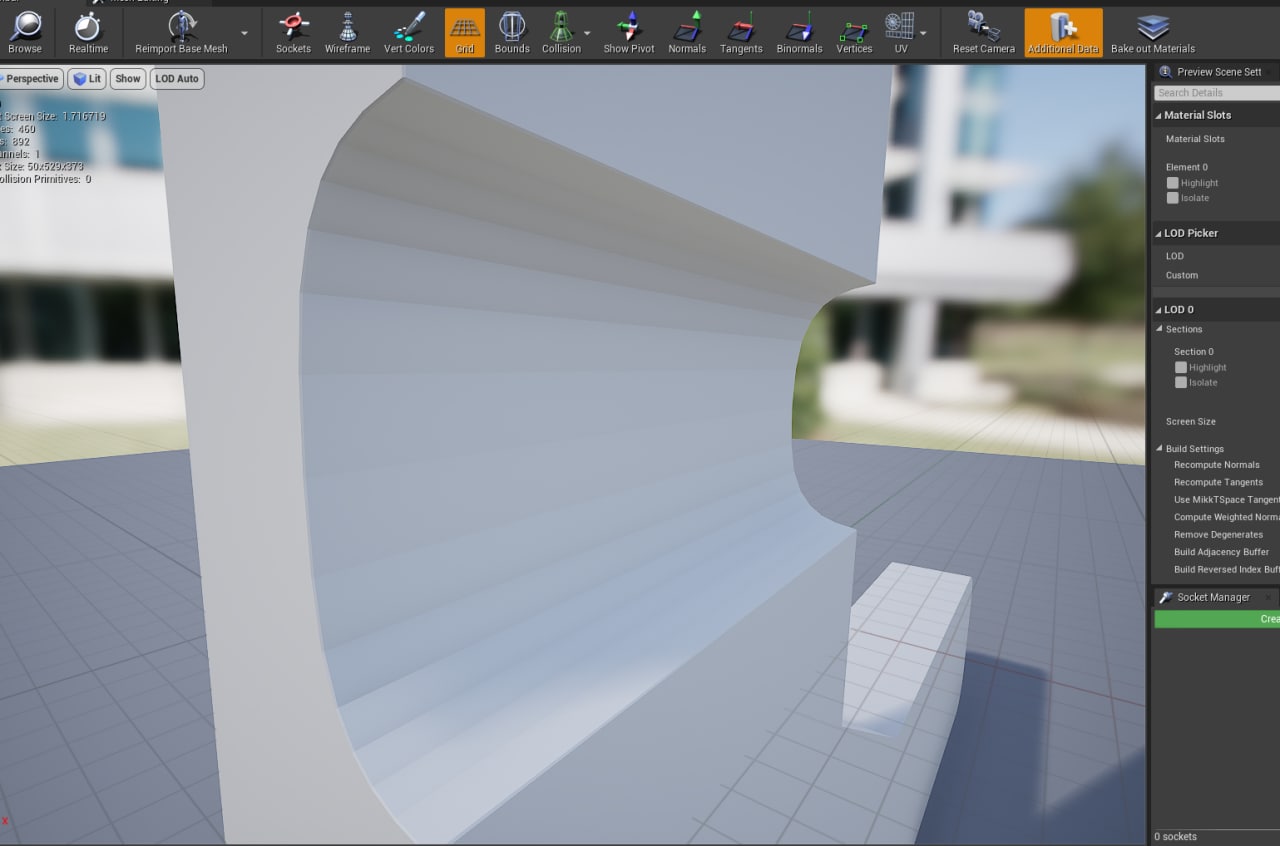Screen dimensions: 1280x846
Task: Click the Recompute Normals setting
Action: tap(1217, 465)
